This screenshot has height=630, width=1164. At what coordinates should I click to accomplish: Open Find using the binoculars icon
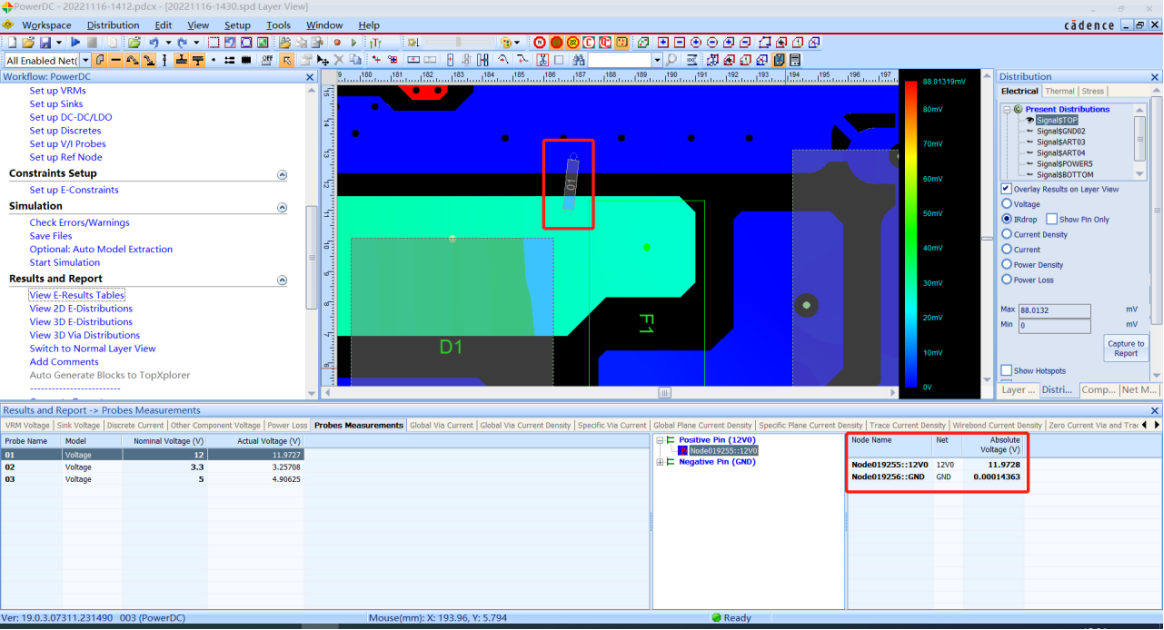(578, 60)
